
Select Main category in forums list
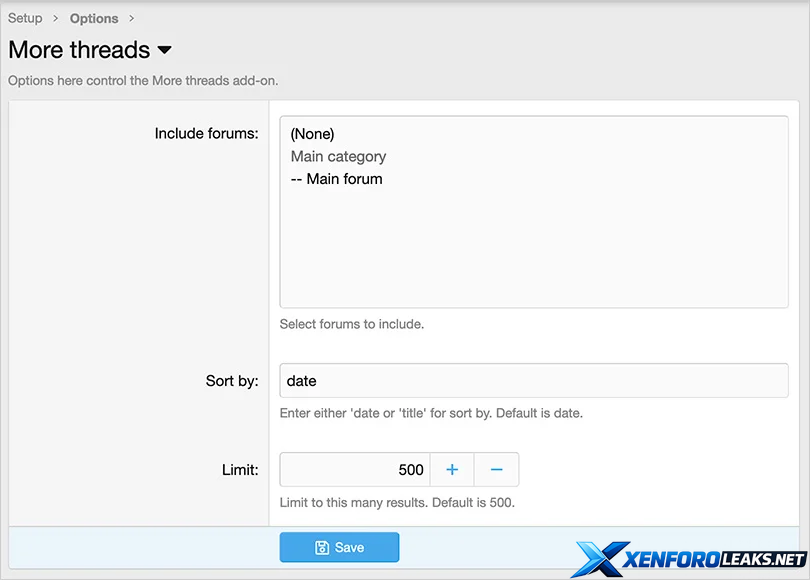point(338,156)
